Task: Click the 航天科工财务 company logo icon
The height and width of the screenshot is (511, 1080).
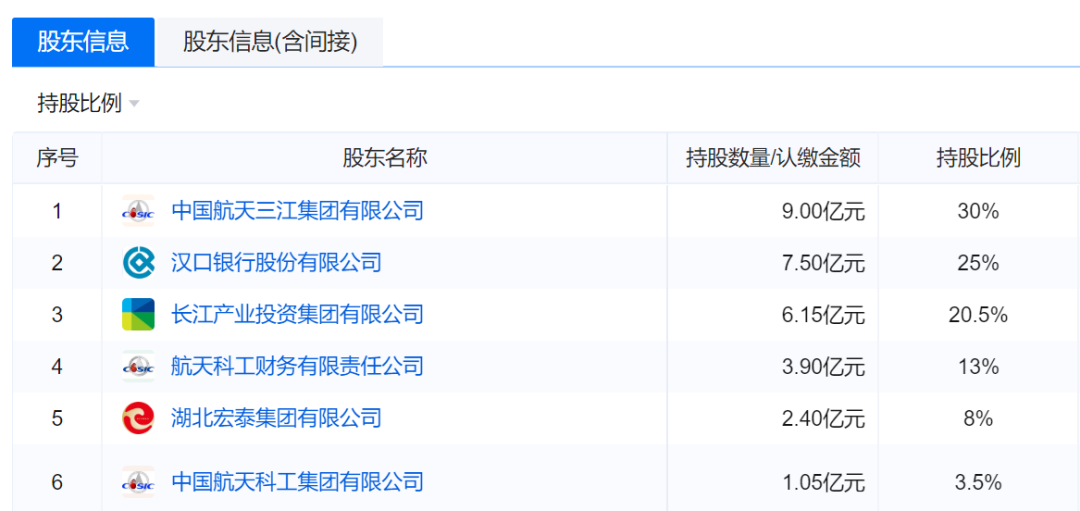Action: pyautogui.click(x=138, y=367)
